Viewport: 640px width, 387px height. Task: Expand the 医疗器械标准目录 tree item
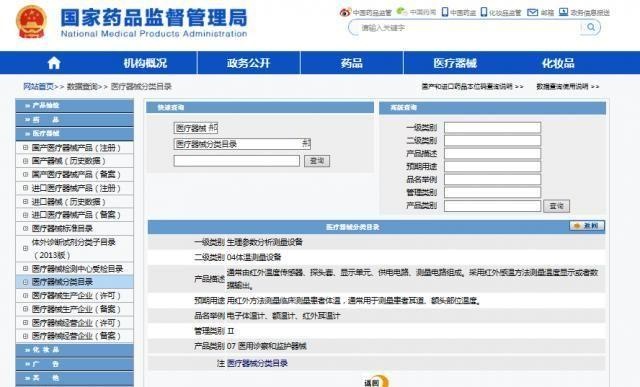point(25,228)
